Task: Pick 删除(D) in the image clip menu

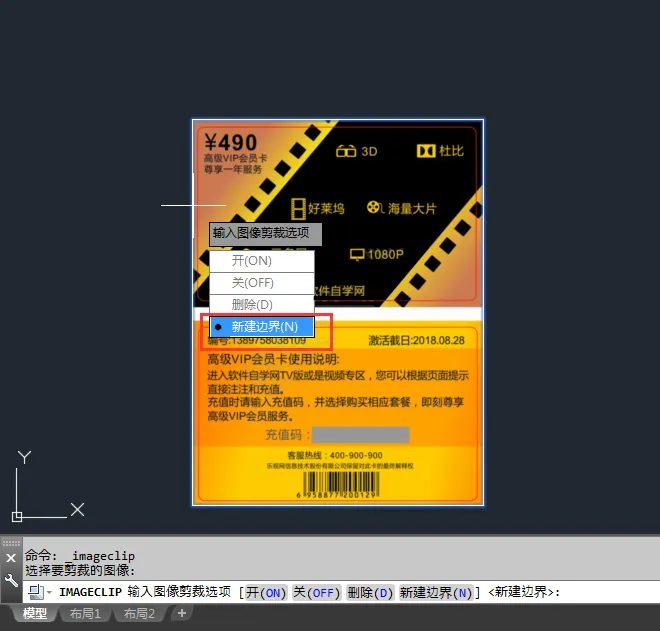Action: [x=261, y=305]
